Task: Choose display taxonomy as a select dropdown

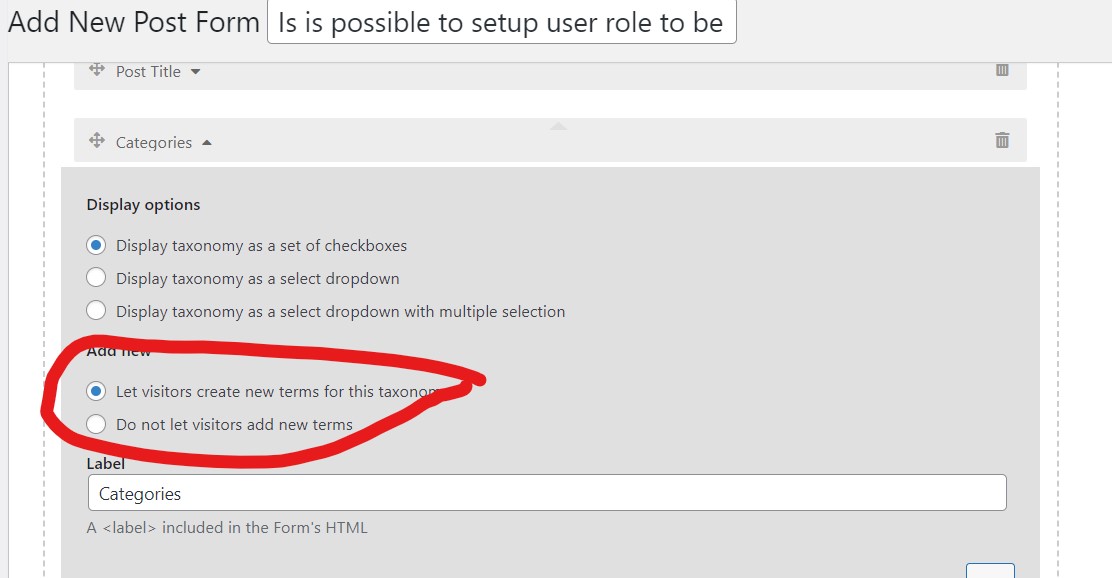Action: pos(96,278)
